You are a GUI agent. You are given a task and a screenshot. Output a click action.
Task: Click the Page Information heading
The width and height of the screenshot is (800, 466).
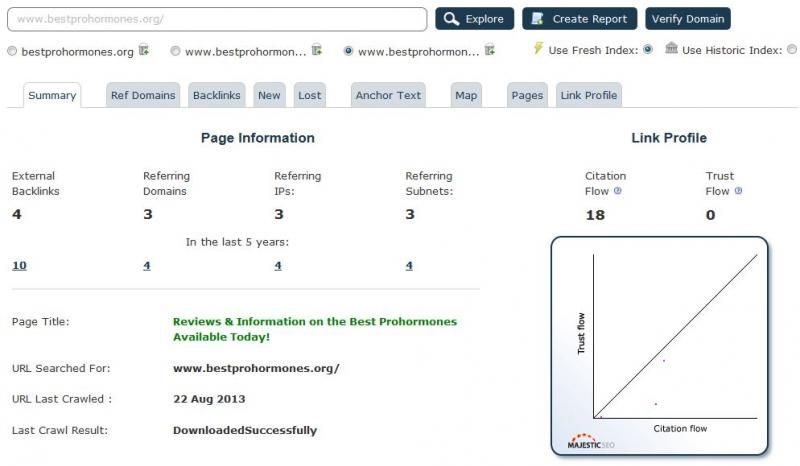(x=258, y=138)
